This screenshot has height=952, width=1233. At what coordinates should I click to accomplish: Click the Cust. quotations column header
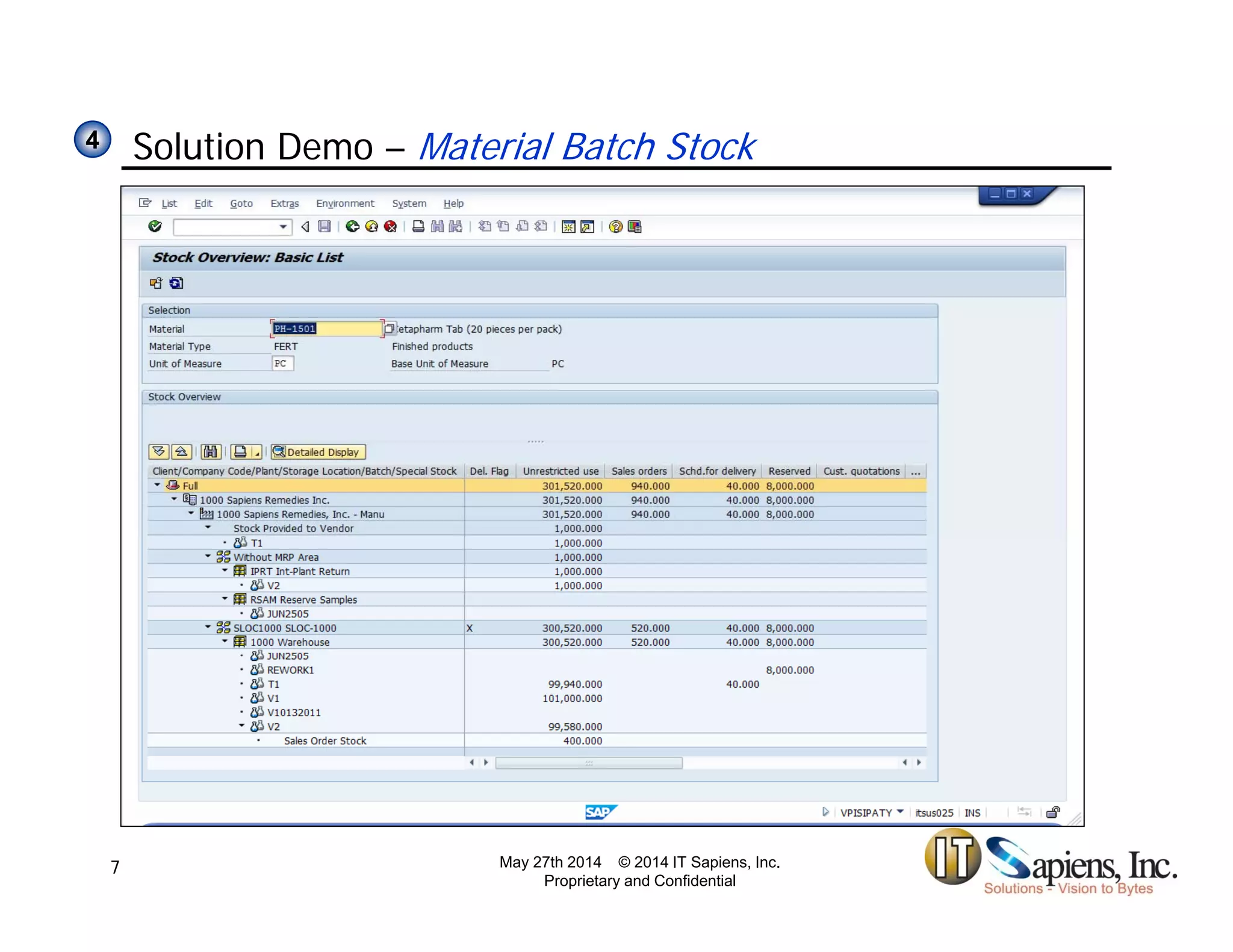pos(862,471)
